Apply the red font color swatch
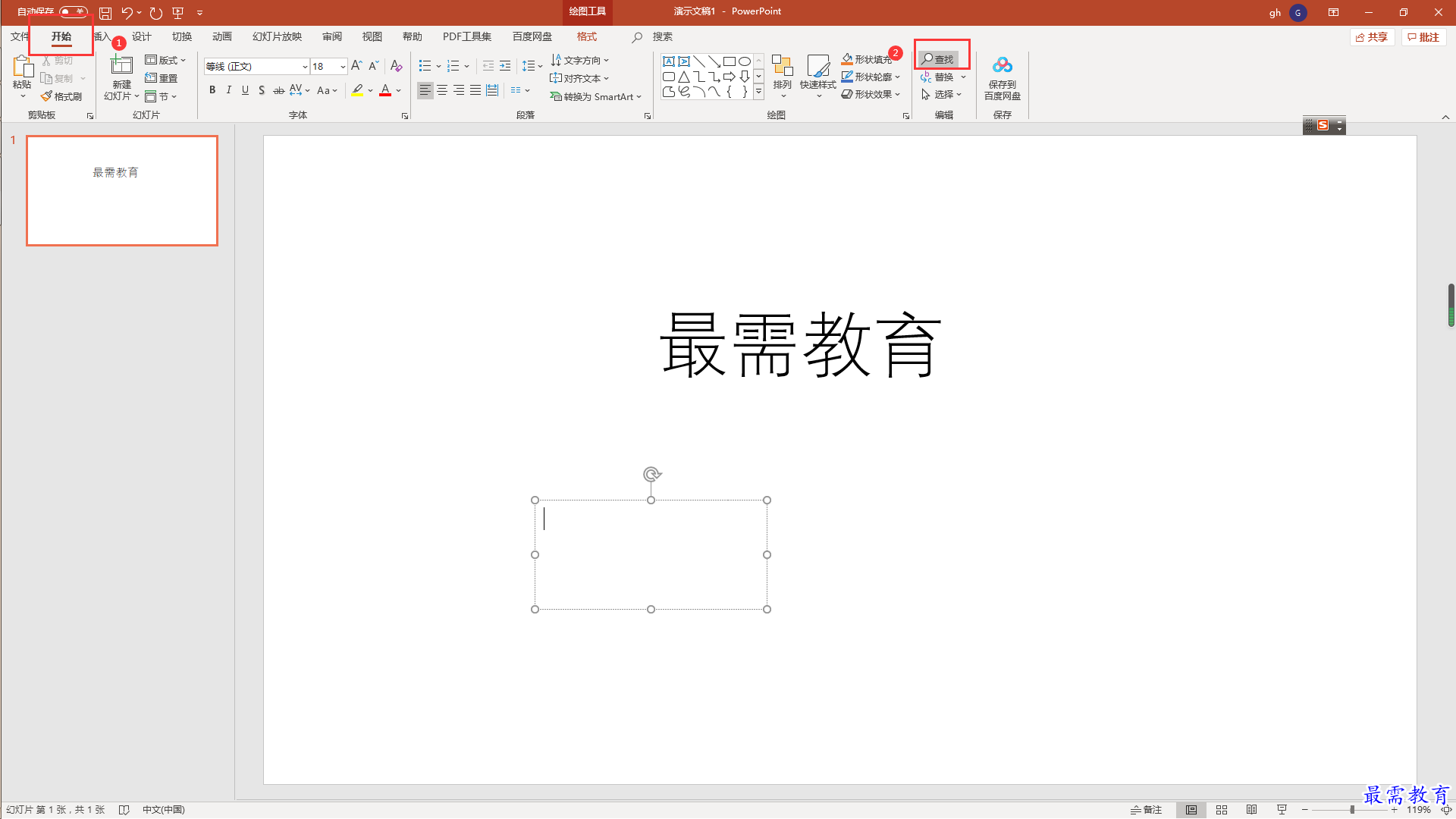This screenshot has width=1456, height=819. (385, 90)
